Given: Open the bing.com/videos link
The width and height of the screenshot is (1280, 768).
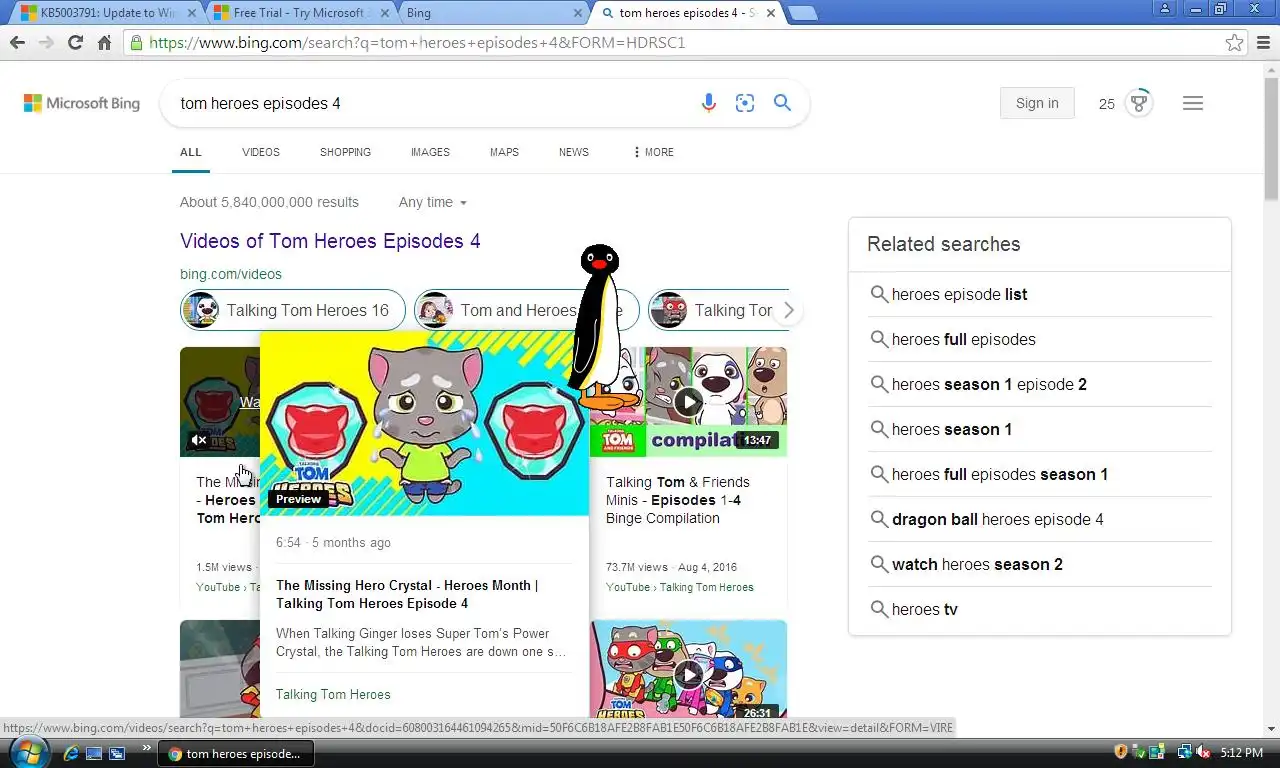Looking at the screenshot, I should click(231, 274).
